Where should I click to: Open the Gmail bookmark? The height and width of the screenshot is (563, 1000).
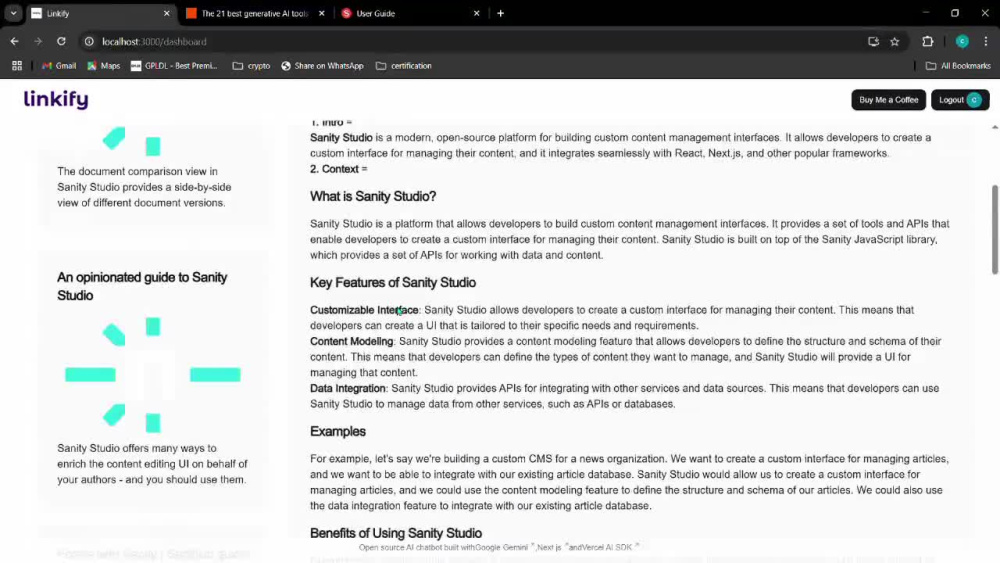[59, 66]
